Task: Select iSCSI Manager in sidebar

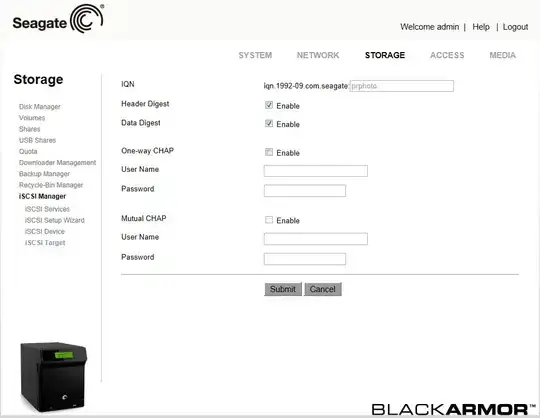Action: [42, 196]
